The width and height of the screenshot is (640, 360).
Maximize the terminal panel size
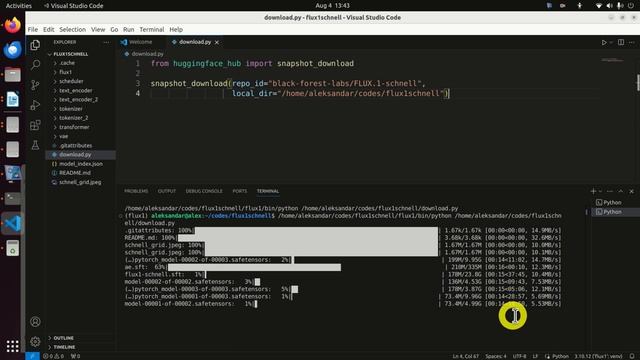tap(620, 191)
